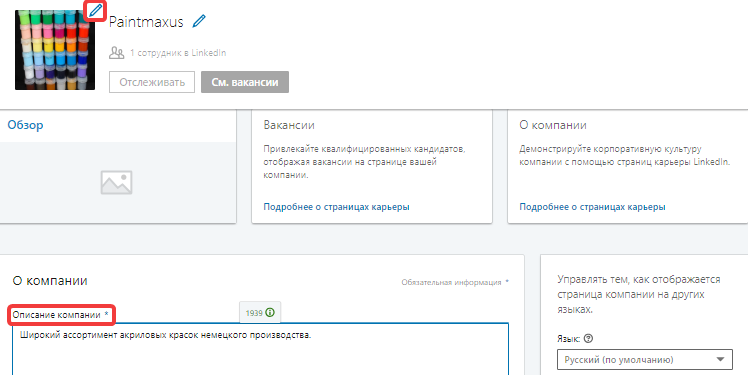The width and height of the screenshot is (748, 375).
Task: Edit the Paintmaxus company name with pencil icon
Action: coord(199,21)
